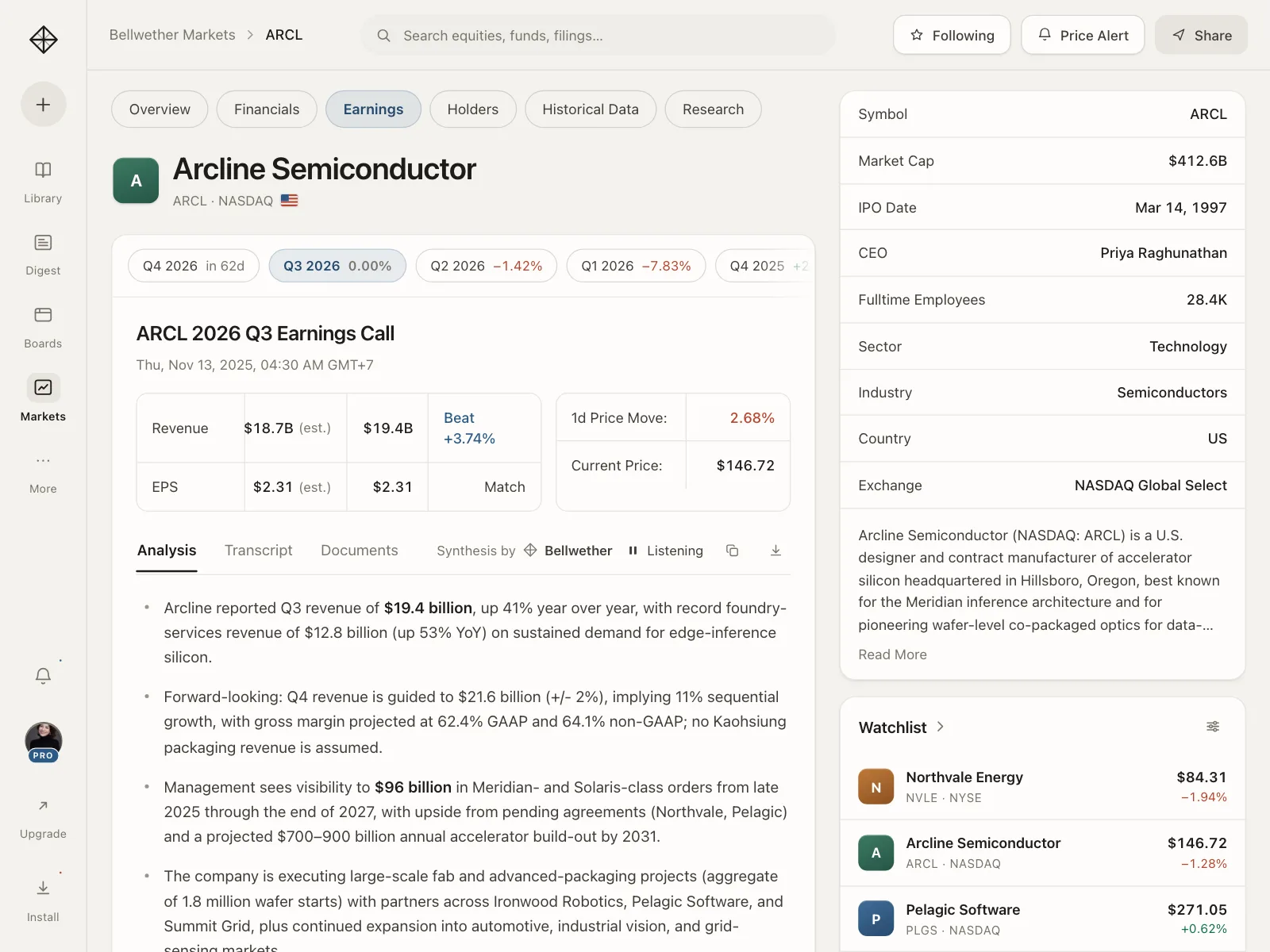1270x952 pixels.
Task: Switch to the Holders tab
Action: pyautogui.click(x=473, y=109)
